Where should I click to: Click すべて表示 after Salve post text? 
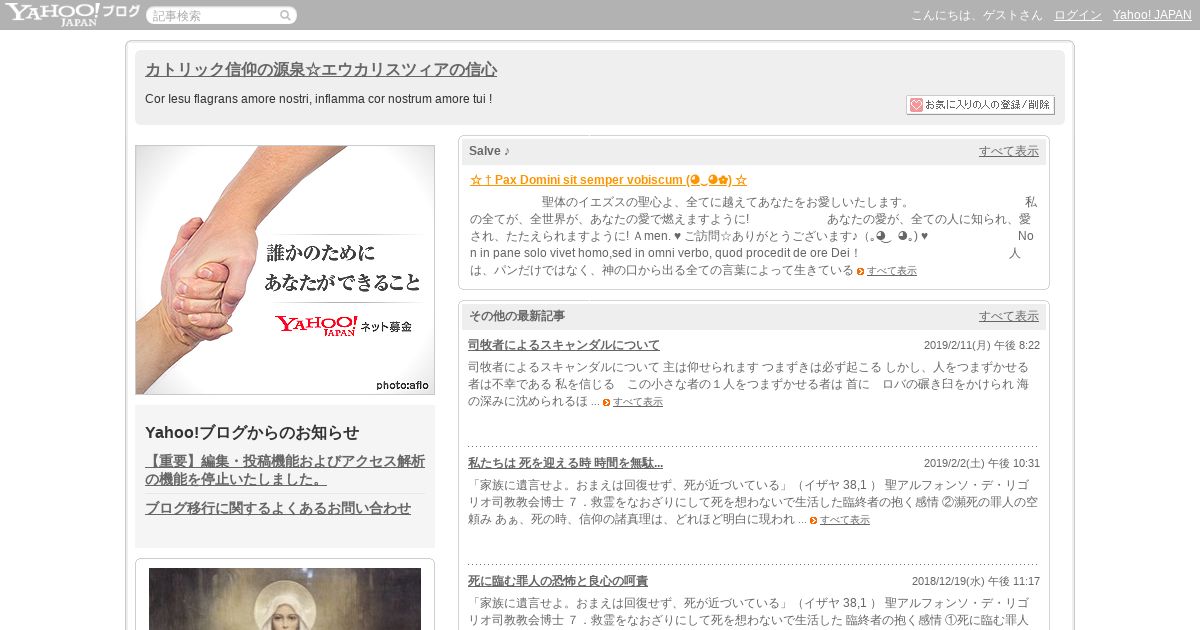pyautogui.click(x=891, y=271)
